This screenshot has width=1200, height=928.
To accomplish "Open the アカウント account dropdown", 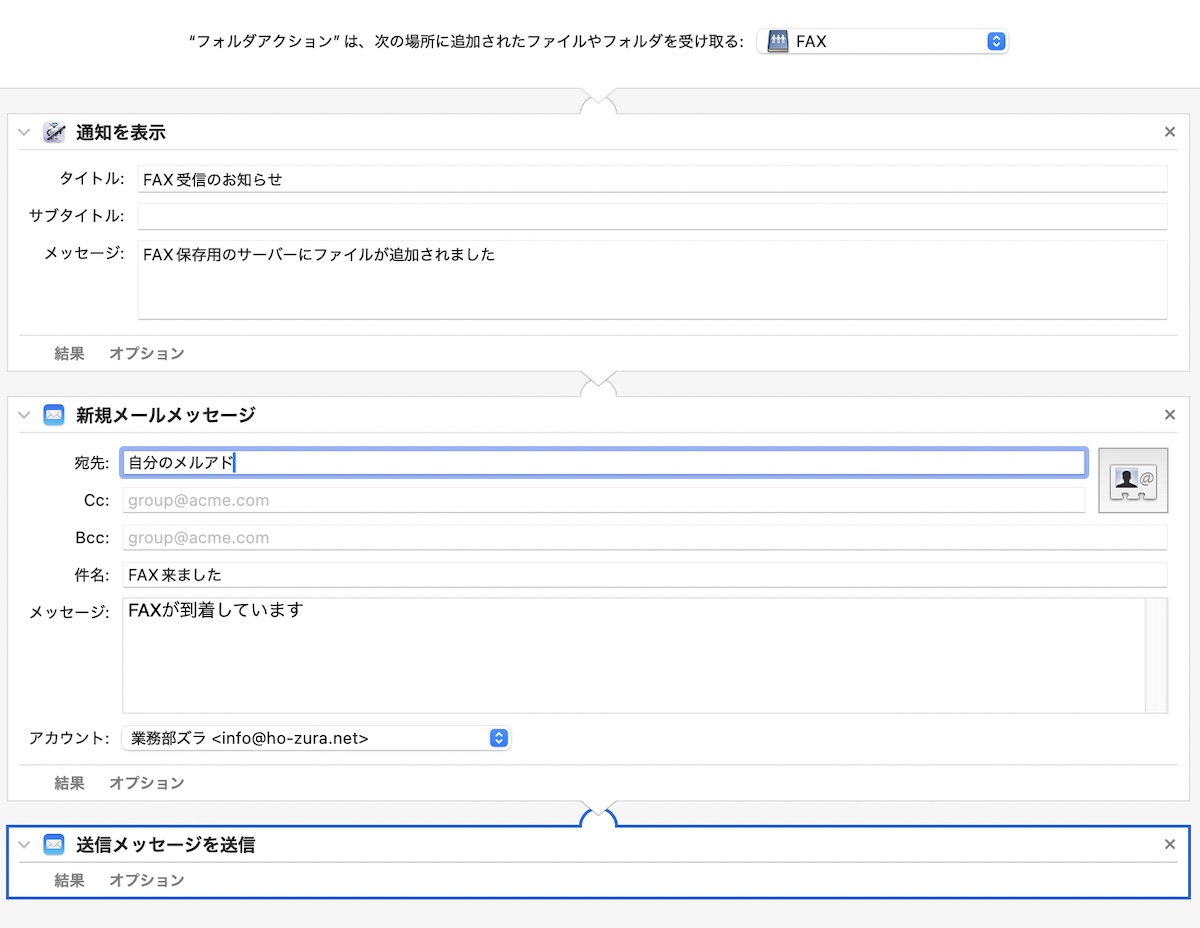I will click(x=498, y=739).
